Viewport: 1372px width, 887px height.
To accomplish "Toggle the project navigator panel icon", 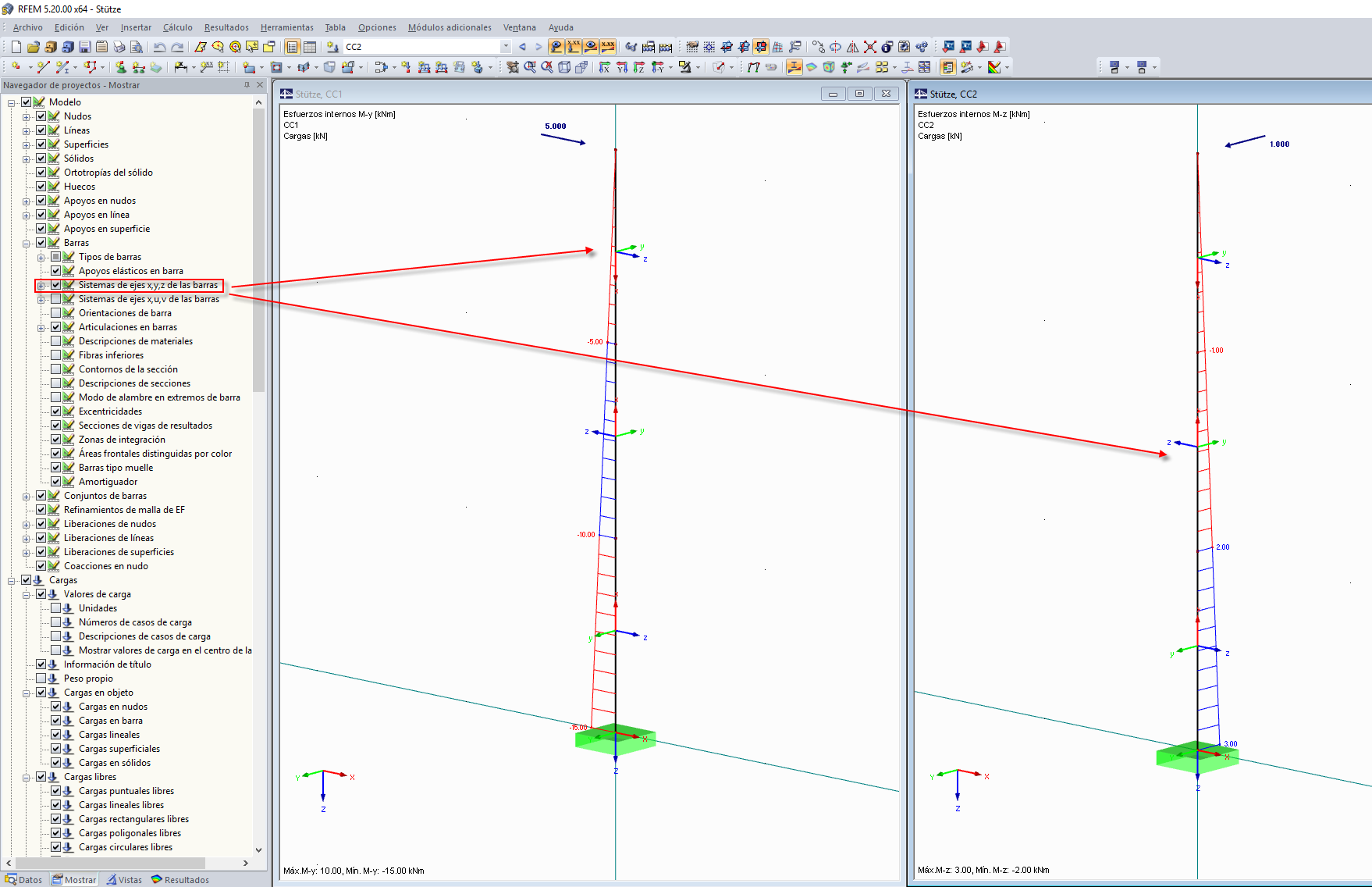I will pyautogui.click(x=292, y=47).
